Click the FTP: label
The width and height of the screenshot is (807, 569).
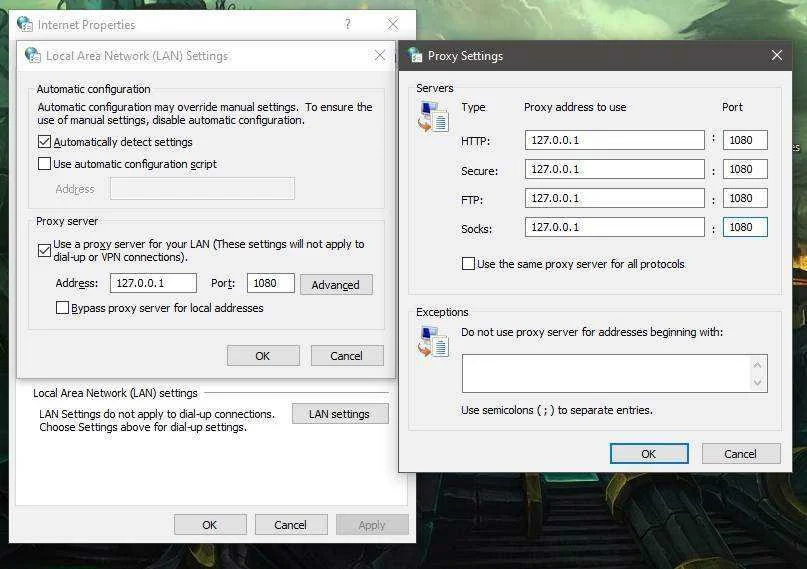click(472, 200)
